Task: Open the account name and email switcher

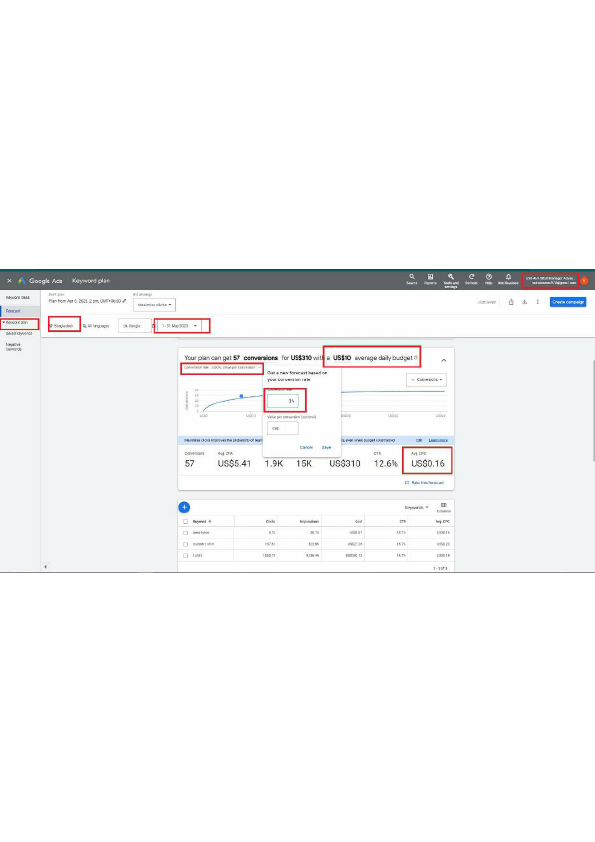Action: click(550, 280)
